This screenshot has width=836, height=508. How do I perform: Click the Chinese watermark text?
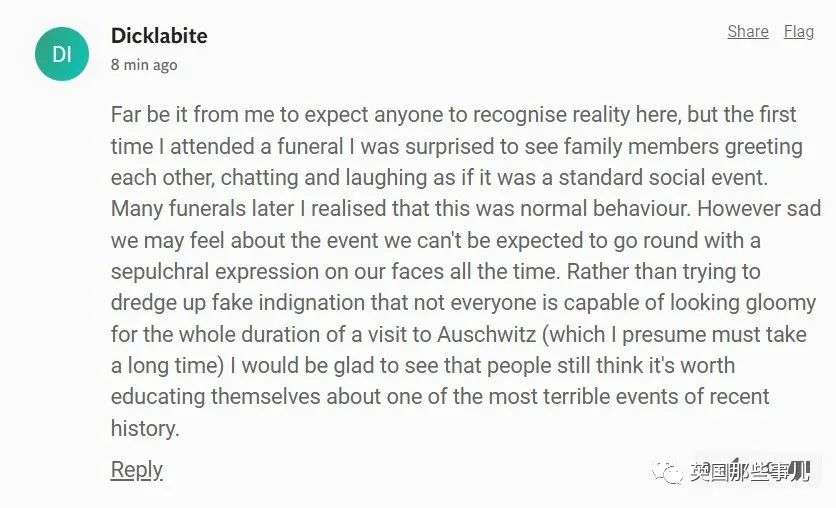[750, 472]
